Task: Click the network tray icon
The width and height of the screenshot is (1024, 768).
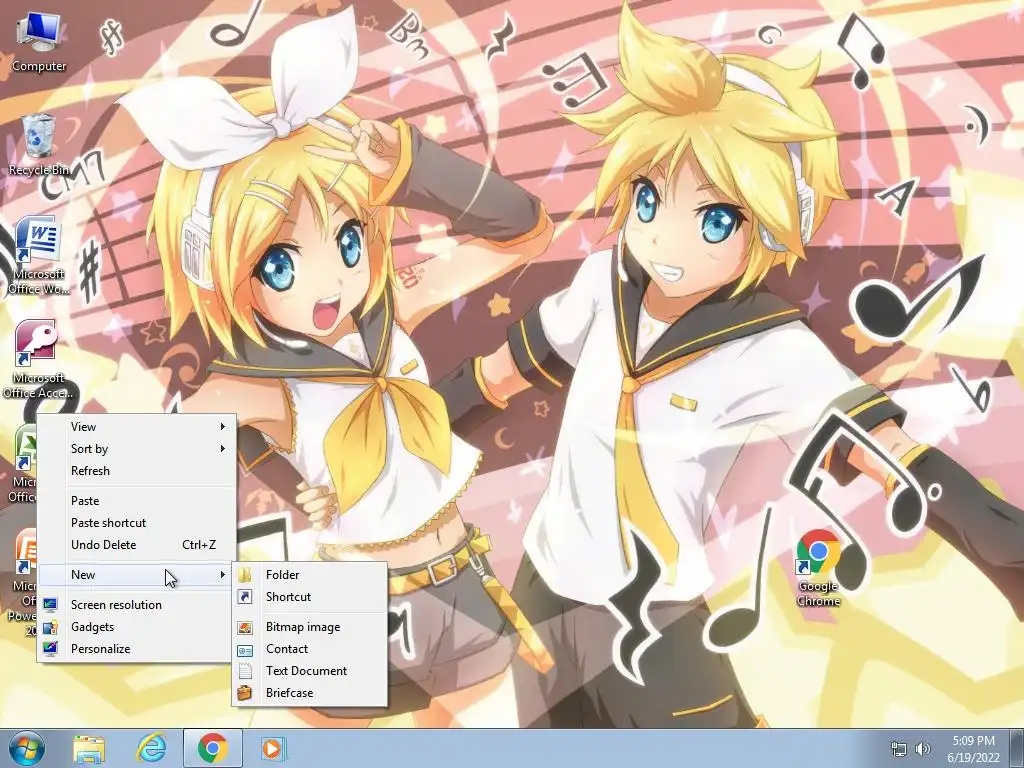Action: click(x=899, y=749)
